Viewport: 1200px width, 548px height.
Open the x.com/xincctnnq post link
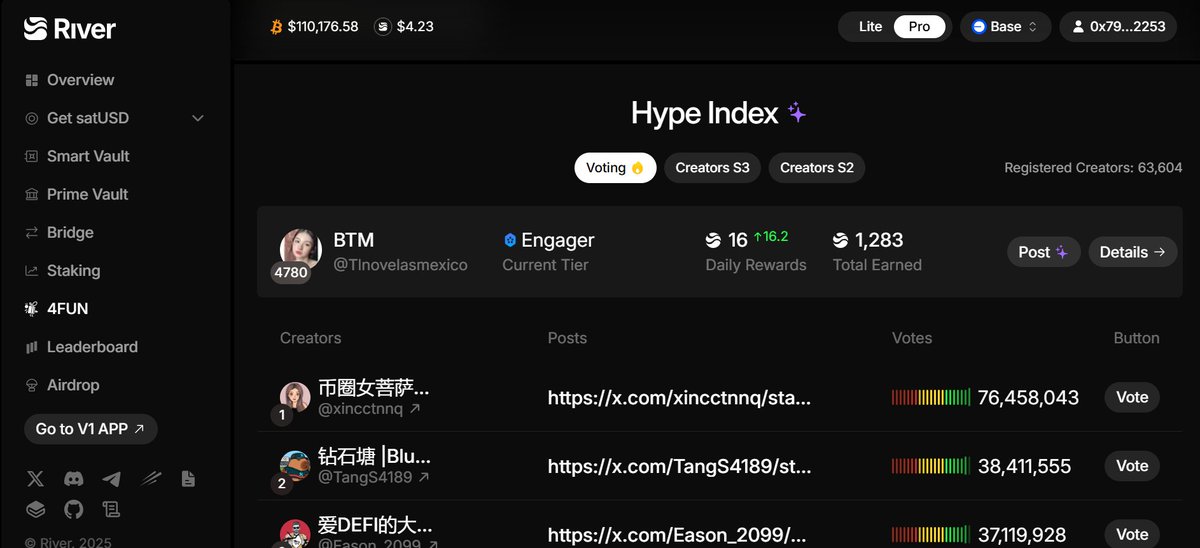pos(679,398)
